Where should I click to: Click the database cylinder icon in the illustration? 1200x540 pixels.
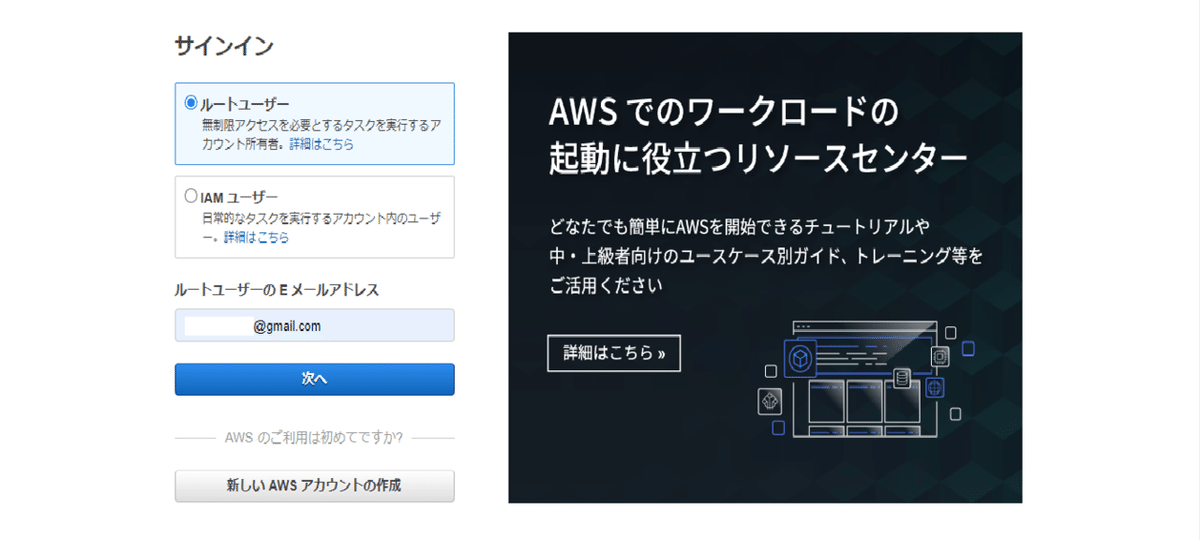[902, 378]
